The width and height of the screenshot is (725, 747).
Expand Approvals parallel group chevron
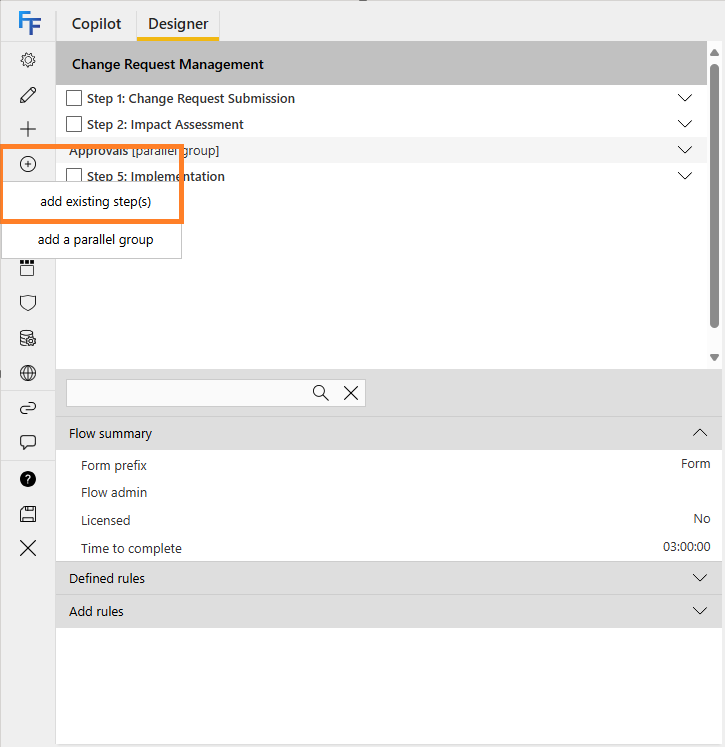[685, 150]
